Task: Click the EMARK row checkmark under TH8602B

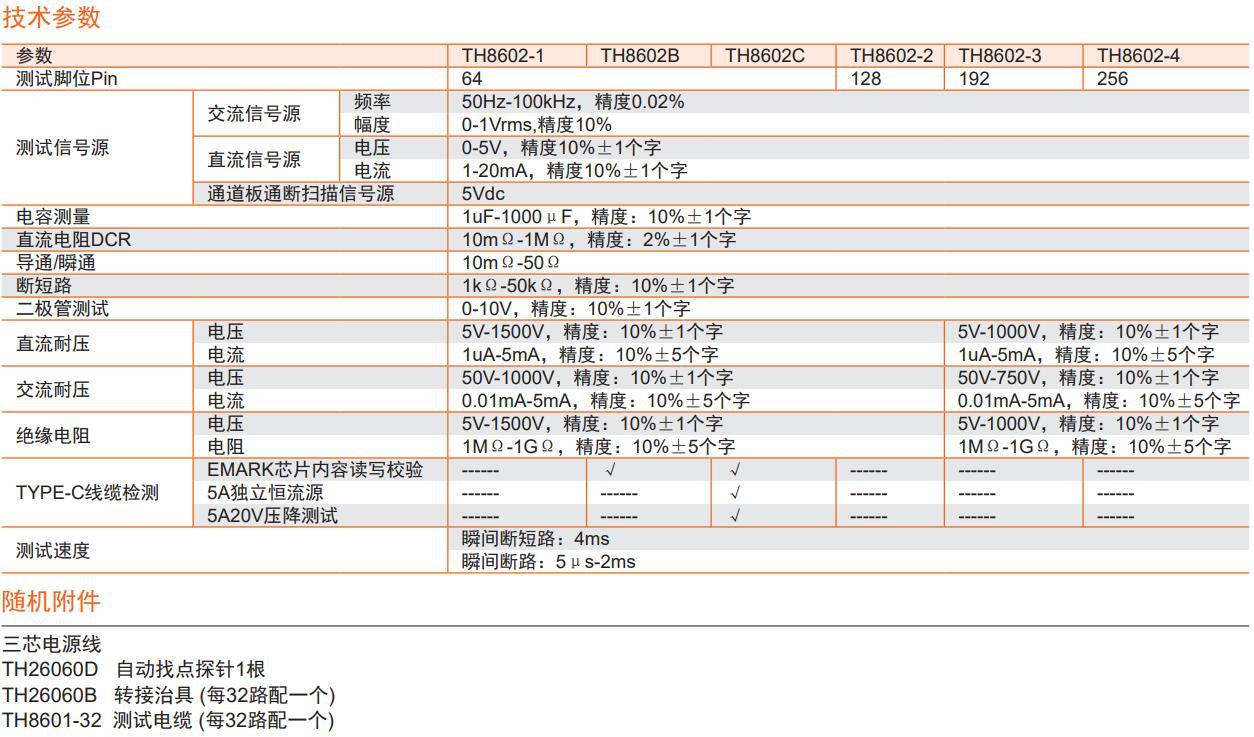Action: click(x=610, y=470)
